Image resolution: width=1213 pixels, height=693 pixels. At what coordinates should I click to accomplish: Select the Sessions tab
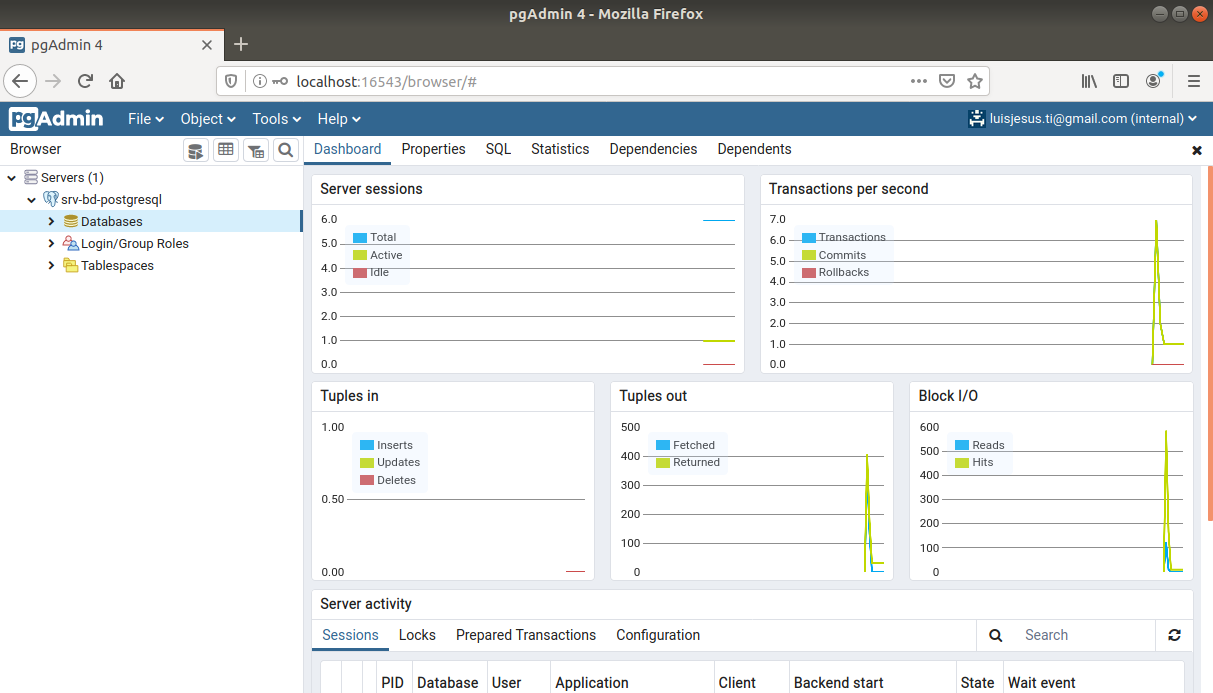pyautogui.click(x=350, y=635)
